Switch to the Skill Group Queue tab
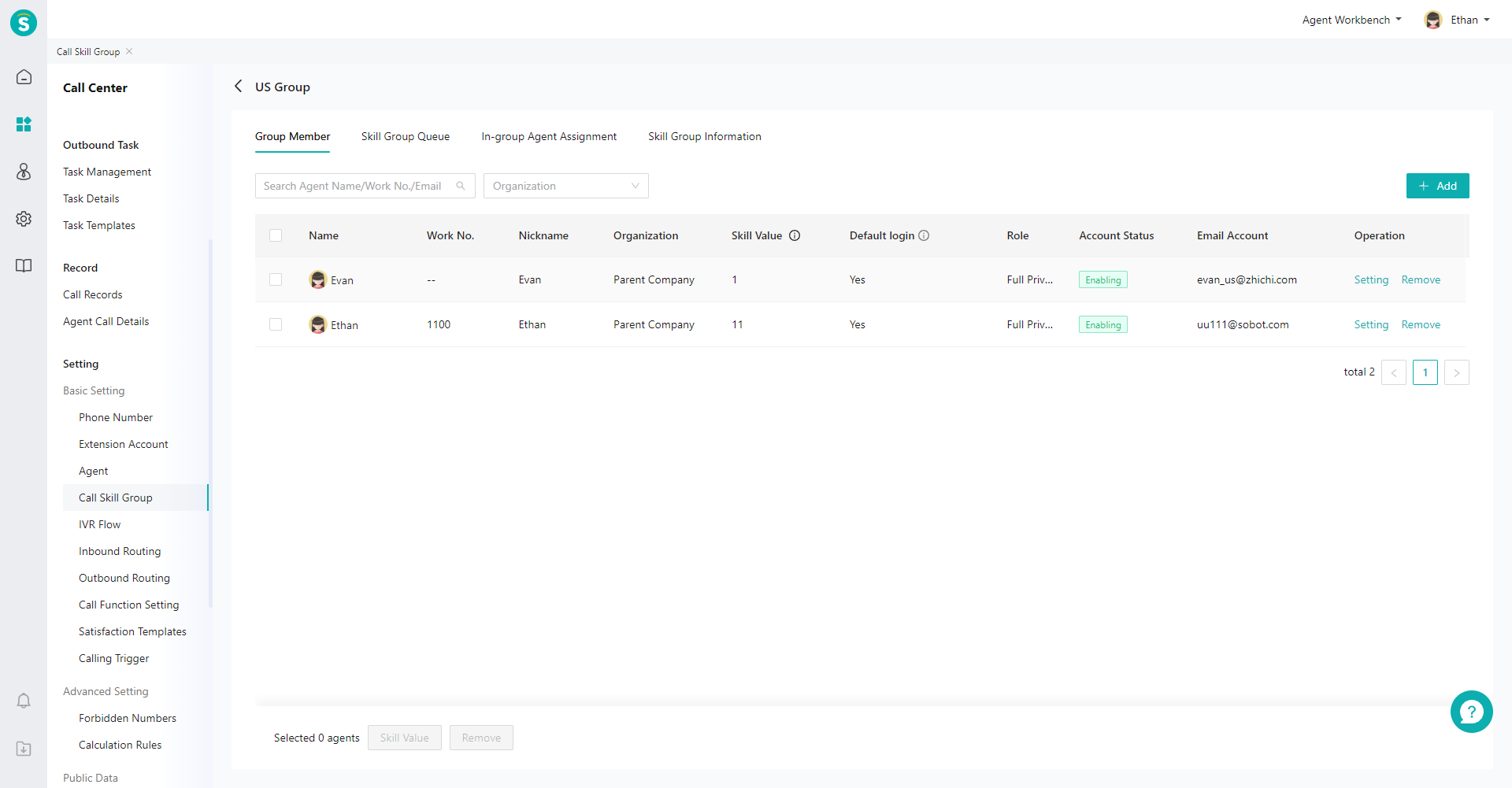Viewport: 1512px width, 788px height. (x=406, y=136)
